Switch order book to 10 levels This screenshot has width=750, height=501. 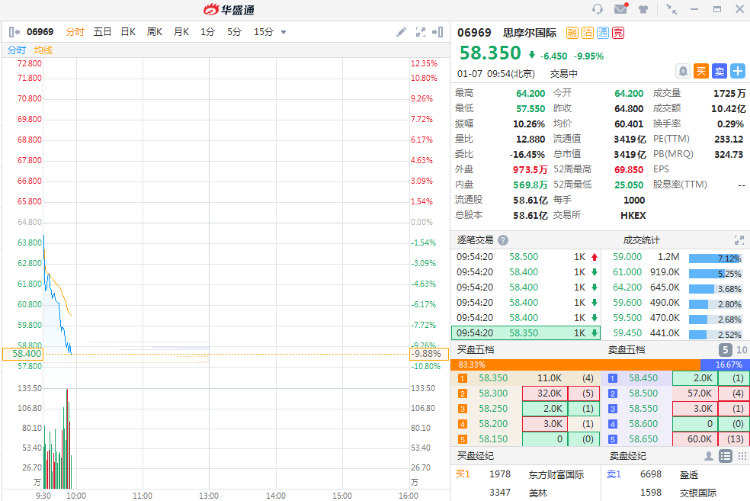pos(741,350)
